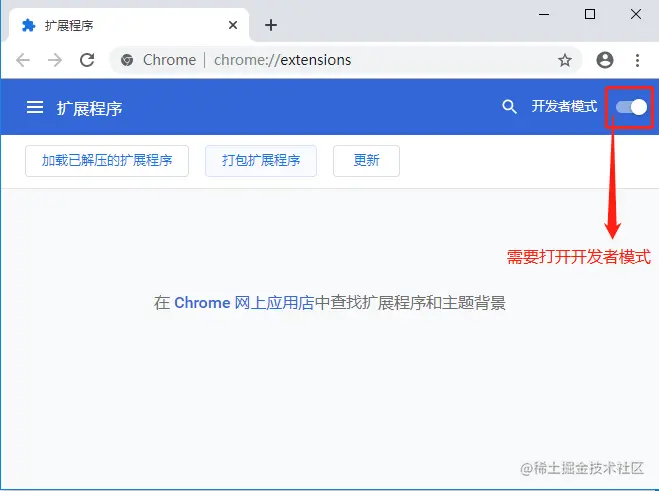
Task: Click 加载已解压的扩展程序 button
Action: click(x=107, y=161)
